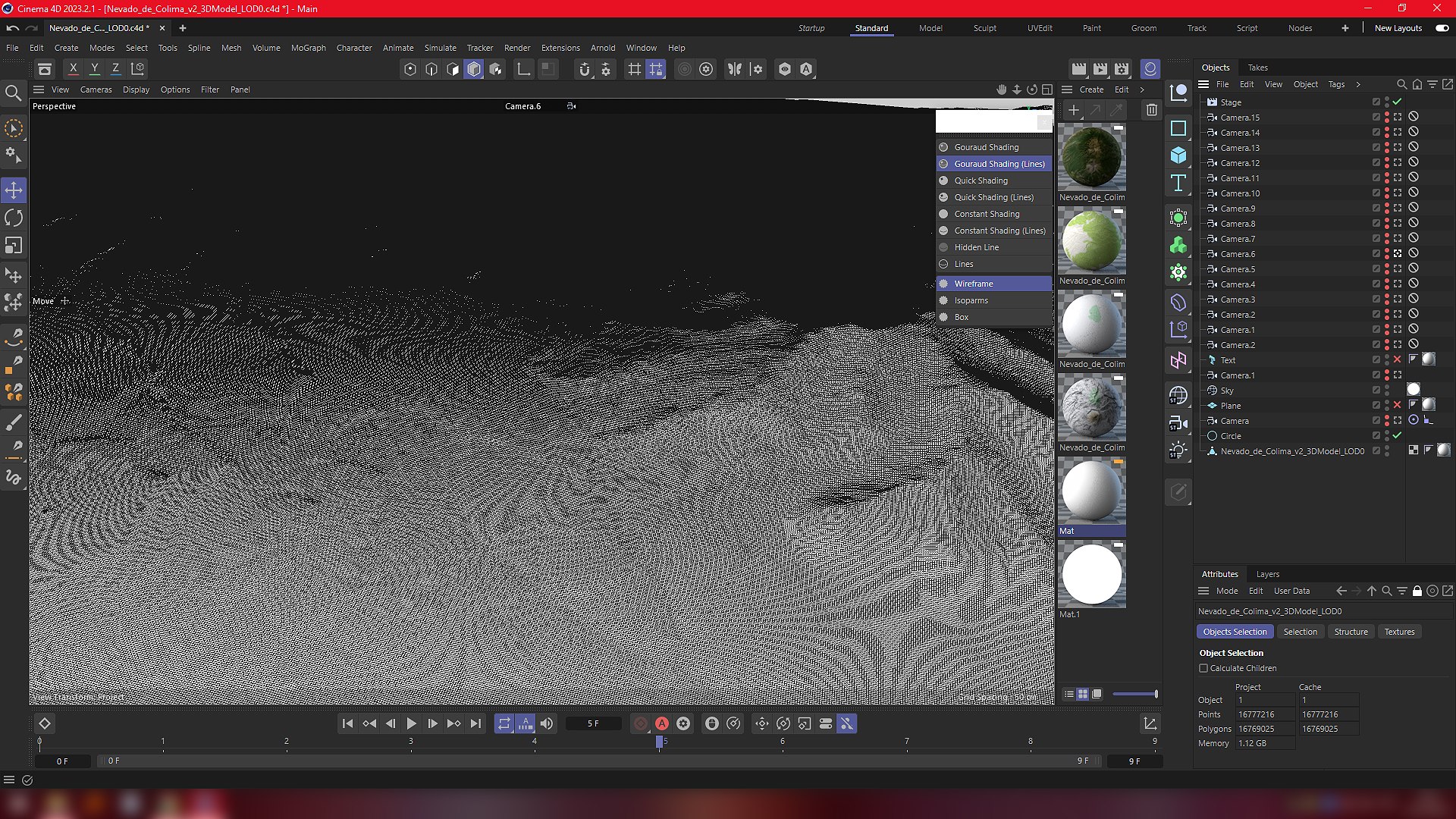Click Render View clapperboard icon
Screen dimensions: 1456x819
(1079, 69)
